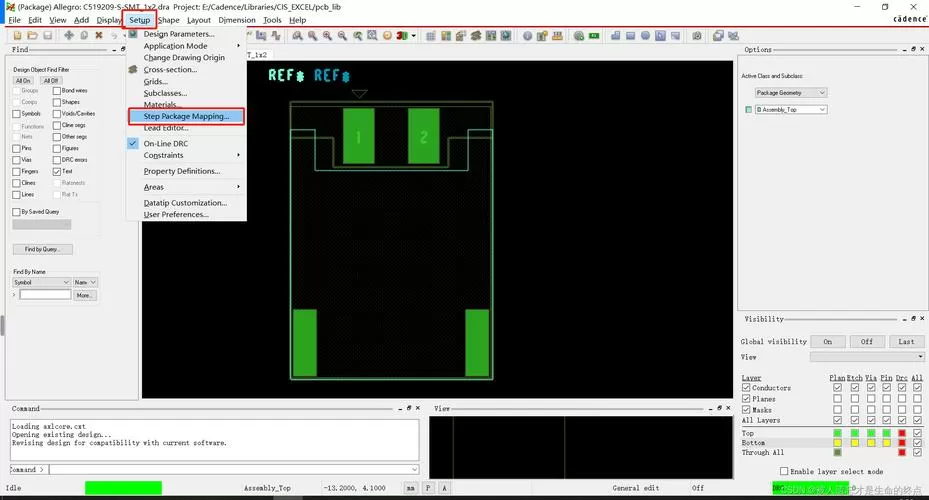Click the Find by Query button
Viewport: 929px width, 500px height.
[x=43, y=249]
